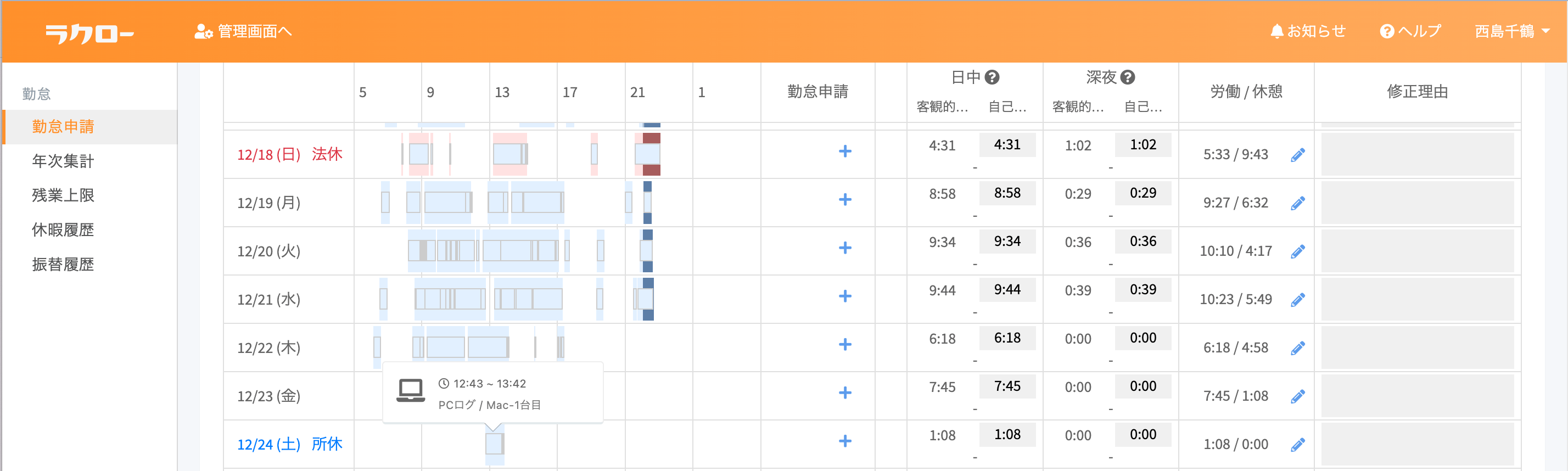1568x471 pixels.
Task: Click the ラクロー logo
Action: 89,33
